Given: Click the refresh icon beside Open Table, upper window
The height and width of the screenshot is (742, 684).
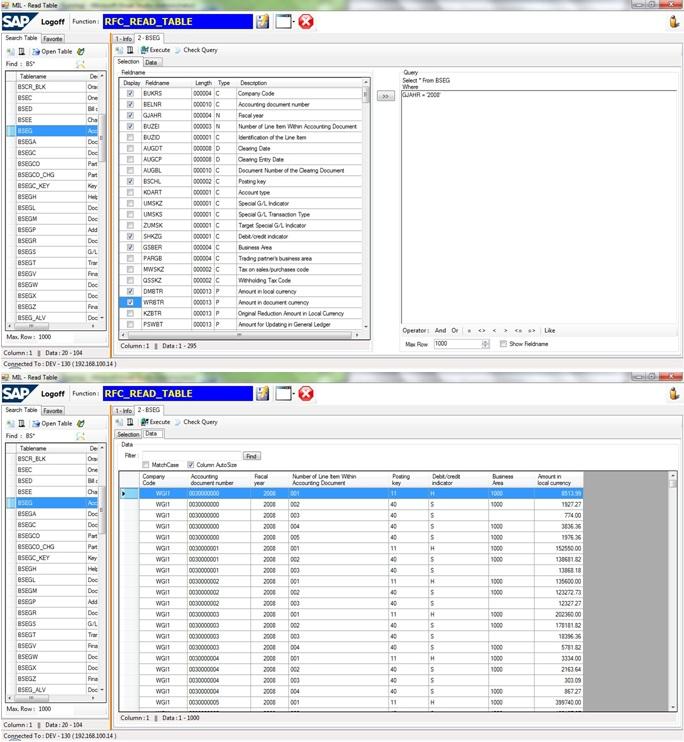Looking at the screenshot, I should click(x=80, y=52).
